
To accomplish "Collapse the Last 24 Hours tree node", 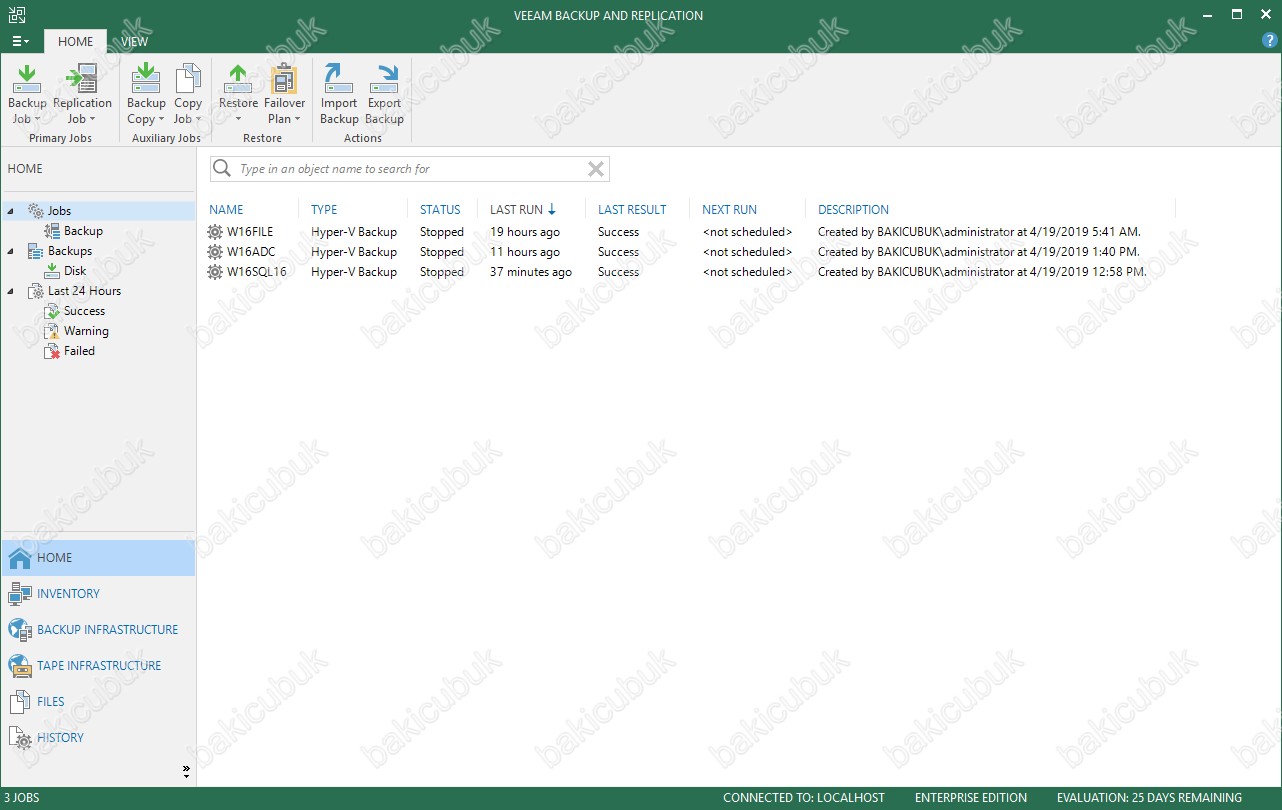I will (11, 291).
